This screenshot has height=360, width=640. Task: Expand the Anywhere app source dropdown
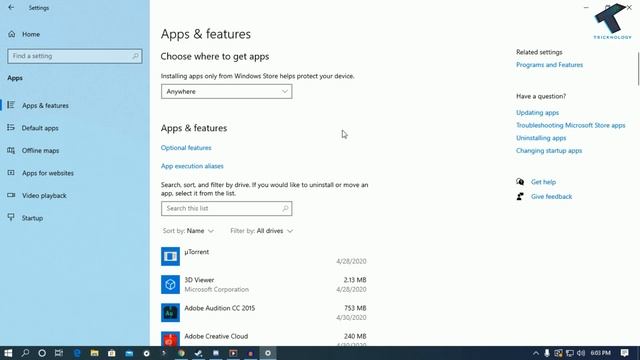point(227,91)
